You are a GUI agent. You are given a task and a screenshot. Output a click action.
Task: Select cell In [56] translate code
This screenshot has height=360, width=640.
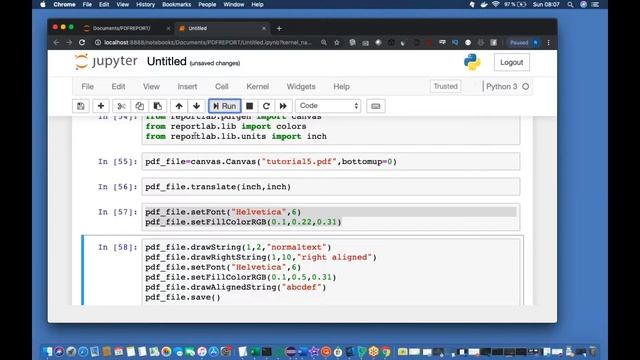tap(331, 187)
